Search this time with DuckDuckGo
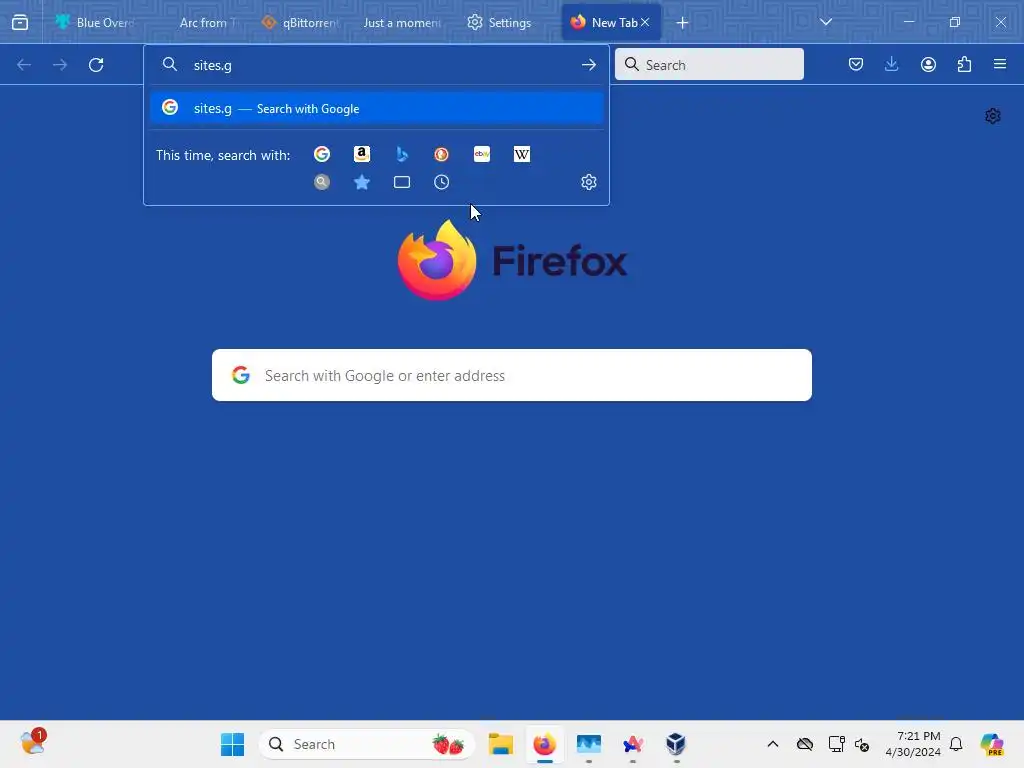The image size is (1024, 768). pyautogui.click(x=441, y=154)
